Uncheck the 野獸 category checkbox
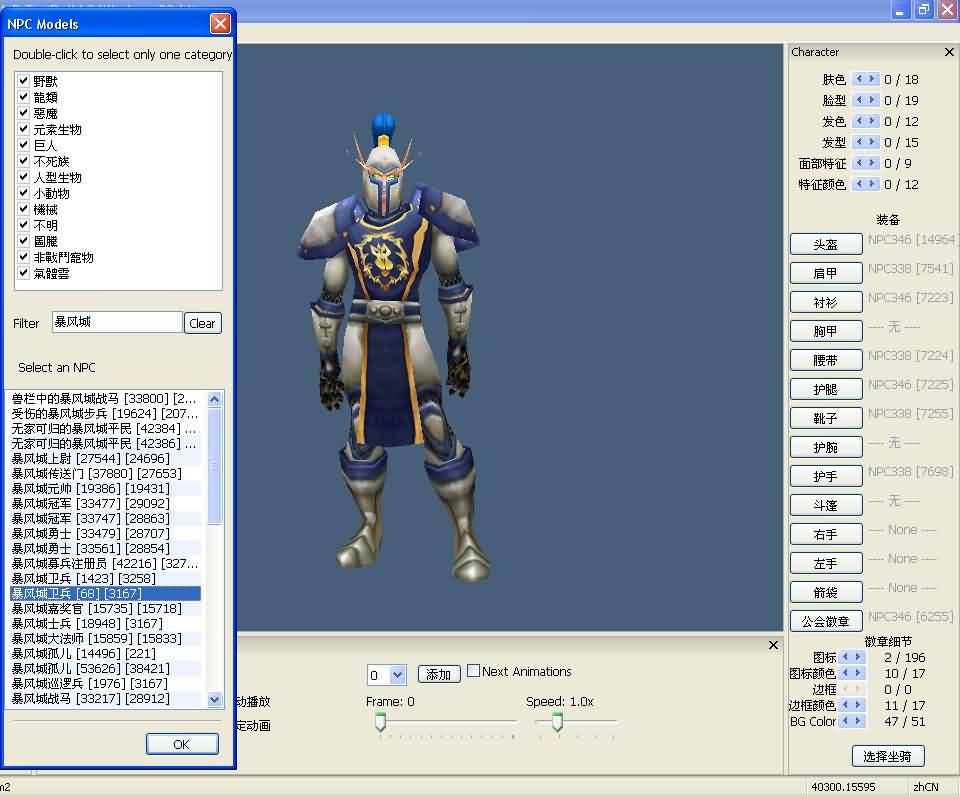 (x=23, y=80)
